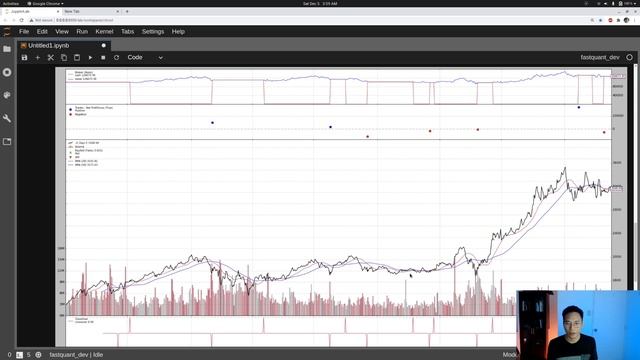Paste cells from clipboard icon
The image size is (640, 360).
[x=77, y=58]
